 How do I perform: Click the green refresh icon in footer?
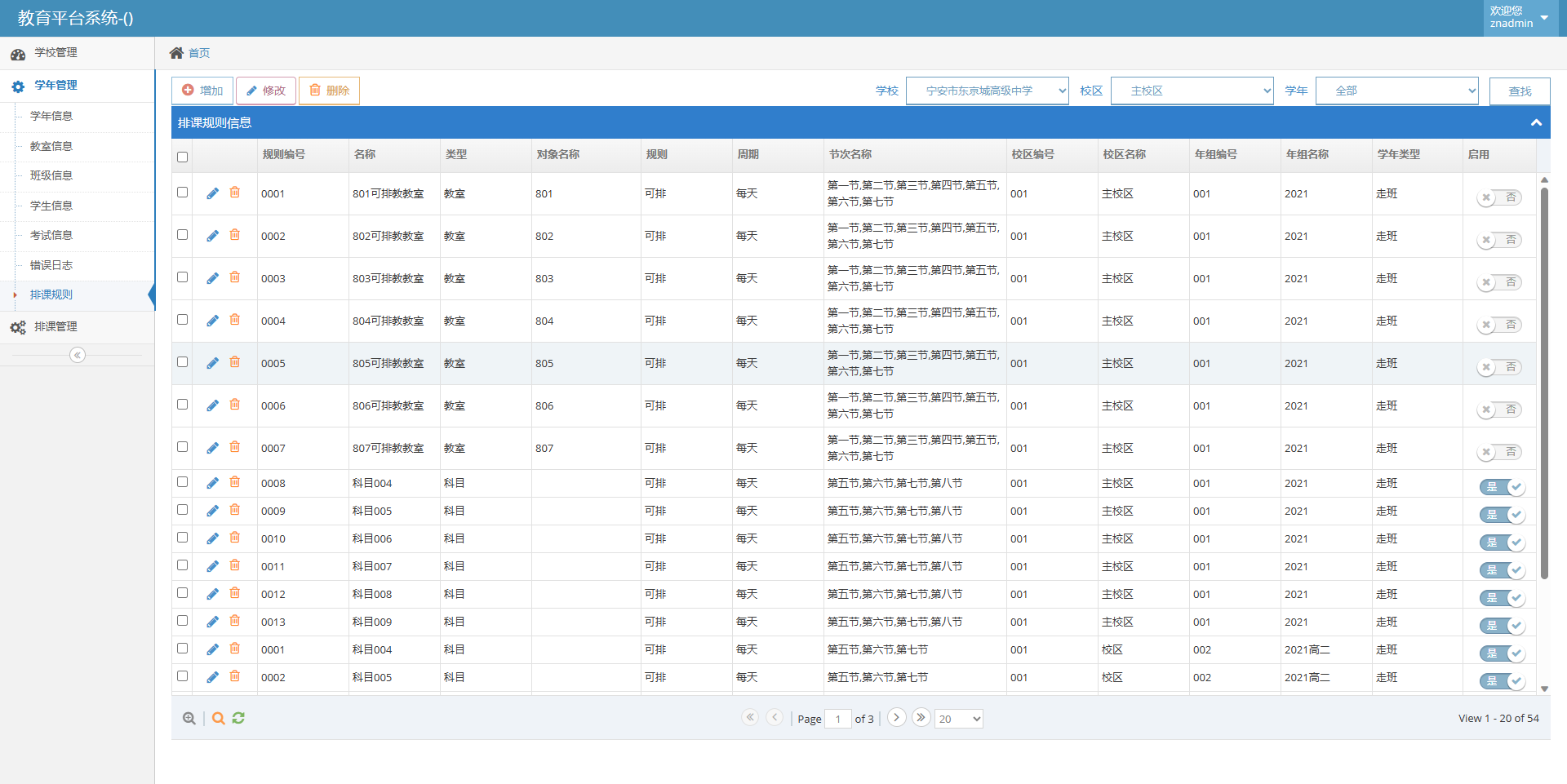click(x=238, y=718)
